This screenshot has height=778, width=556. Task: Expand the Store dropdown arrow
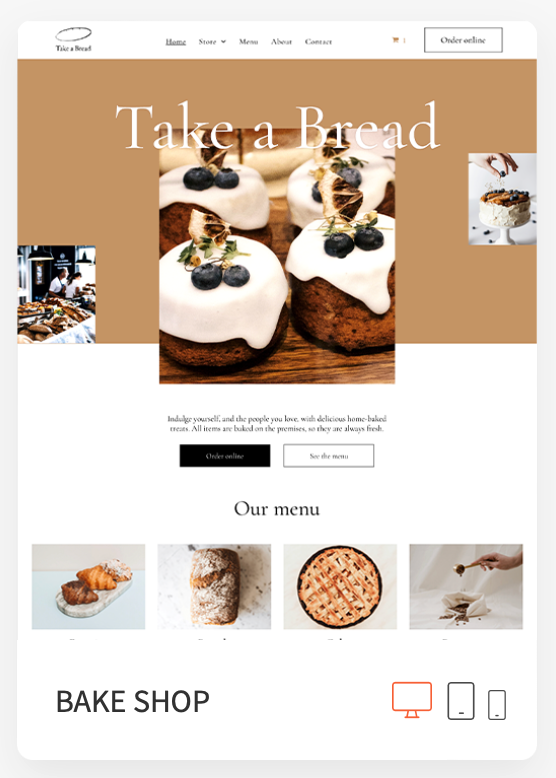click(x=224, y=42)
